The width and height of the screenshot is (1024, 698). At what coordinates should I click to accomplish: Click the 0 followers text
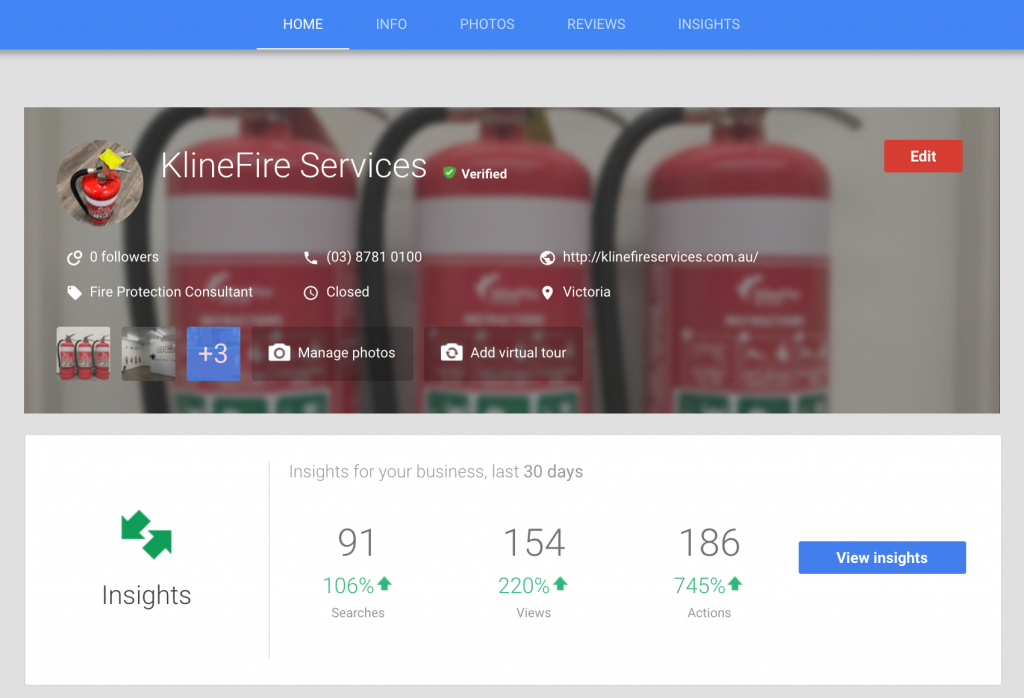point(124,257)
